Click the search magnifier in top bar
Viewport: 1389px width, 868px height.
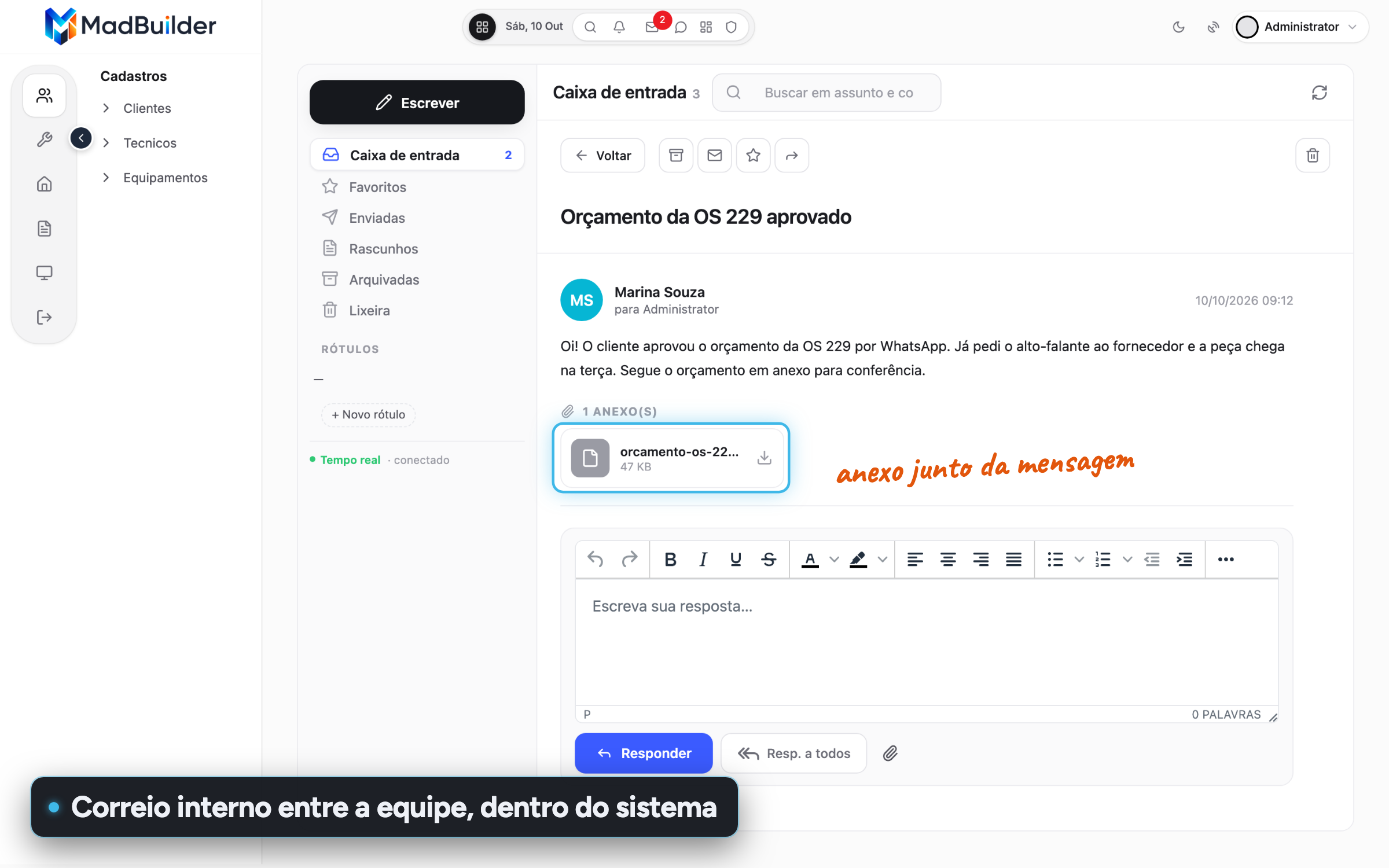click(x=590, y=27)
